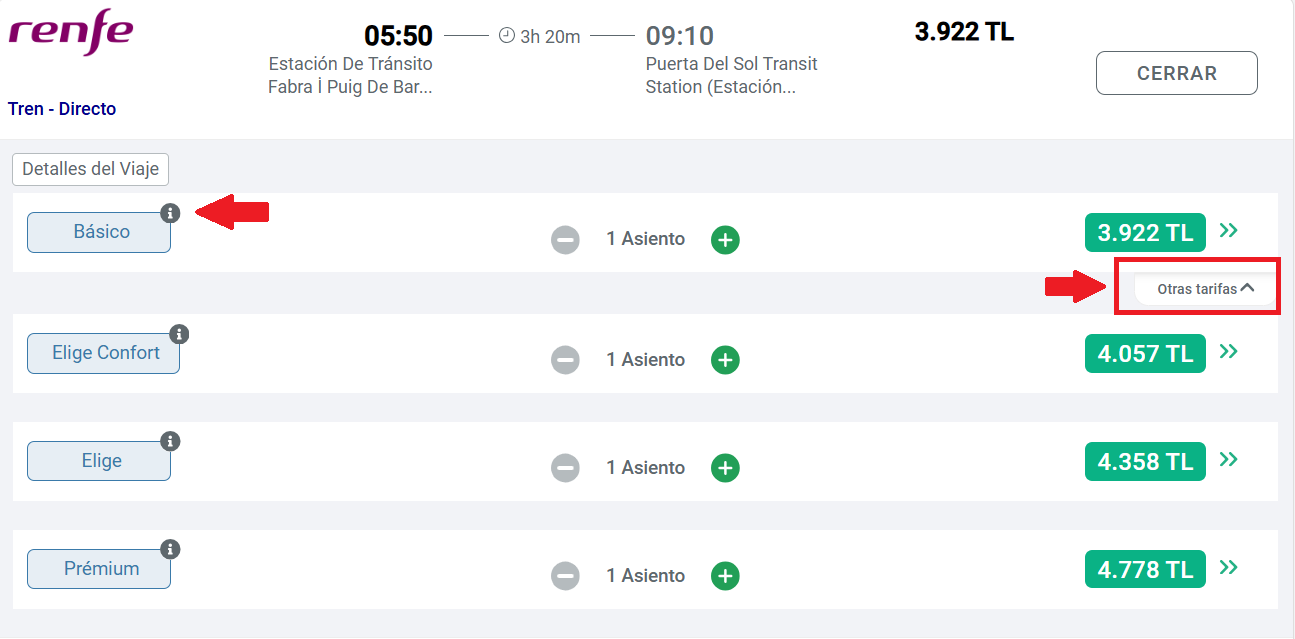Click double arrow next to 3.922 TL
1295x639 pixels.
[x=1229, y=231]
